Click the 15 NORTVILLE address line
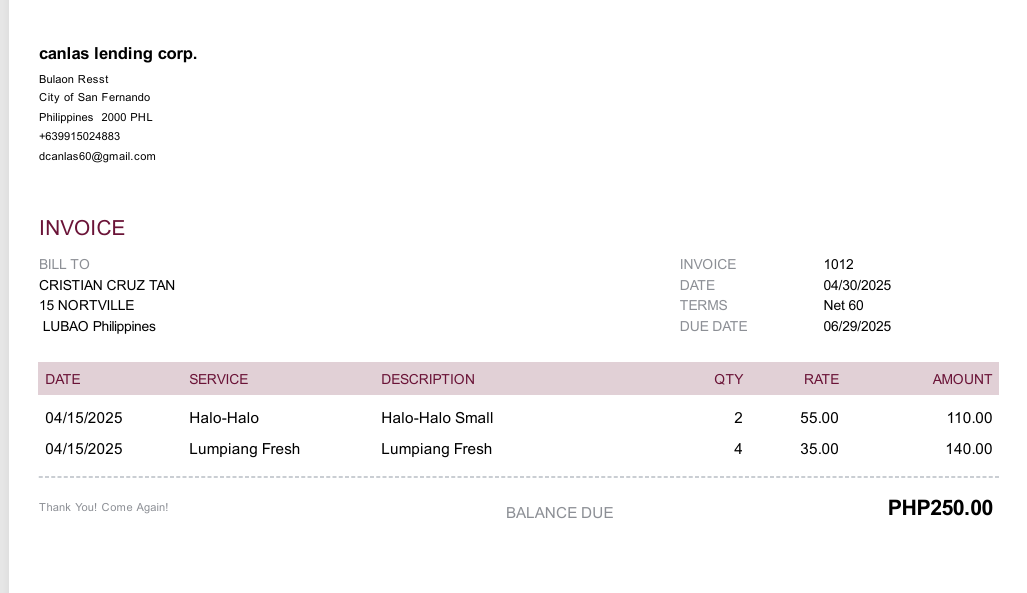 pos(86,305)
